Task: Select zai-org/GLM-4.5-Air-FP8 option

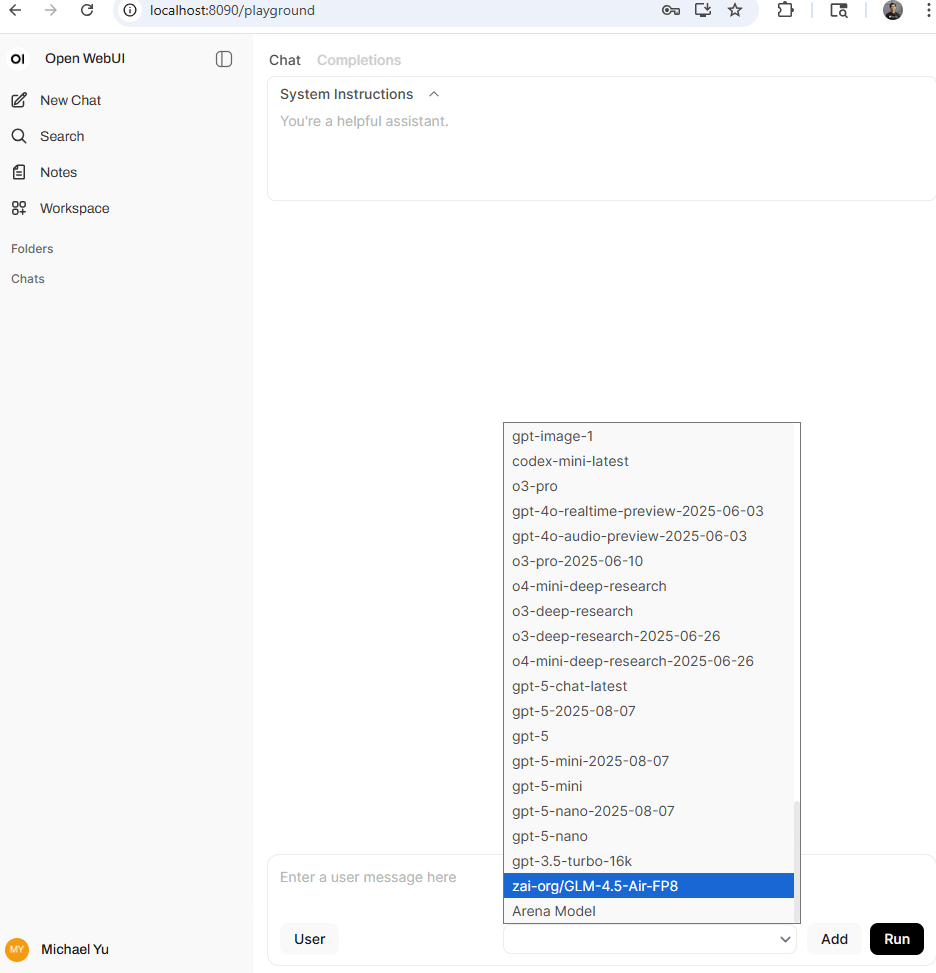Action: [649, 886]
